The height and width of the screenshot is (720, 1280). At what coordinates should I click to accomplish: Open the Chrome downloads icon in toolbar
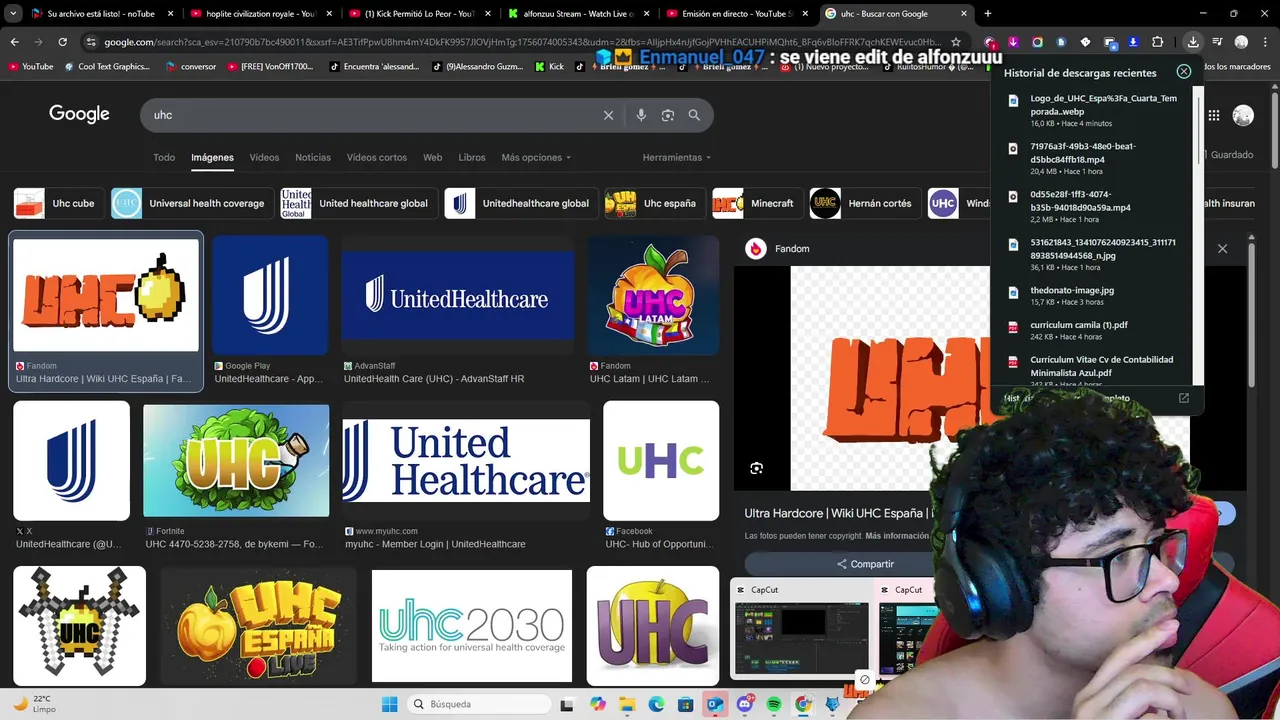[x=1193, y=42]
